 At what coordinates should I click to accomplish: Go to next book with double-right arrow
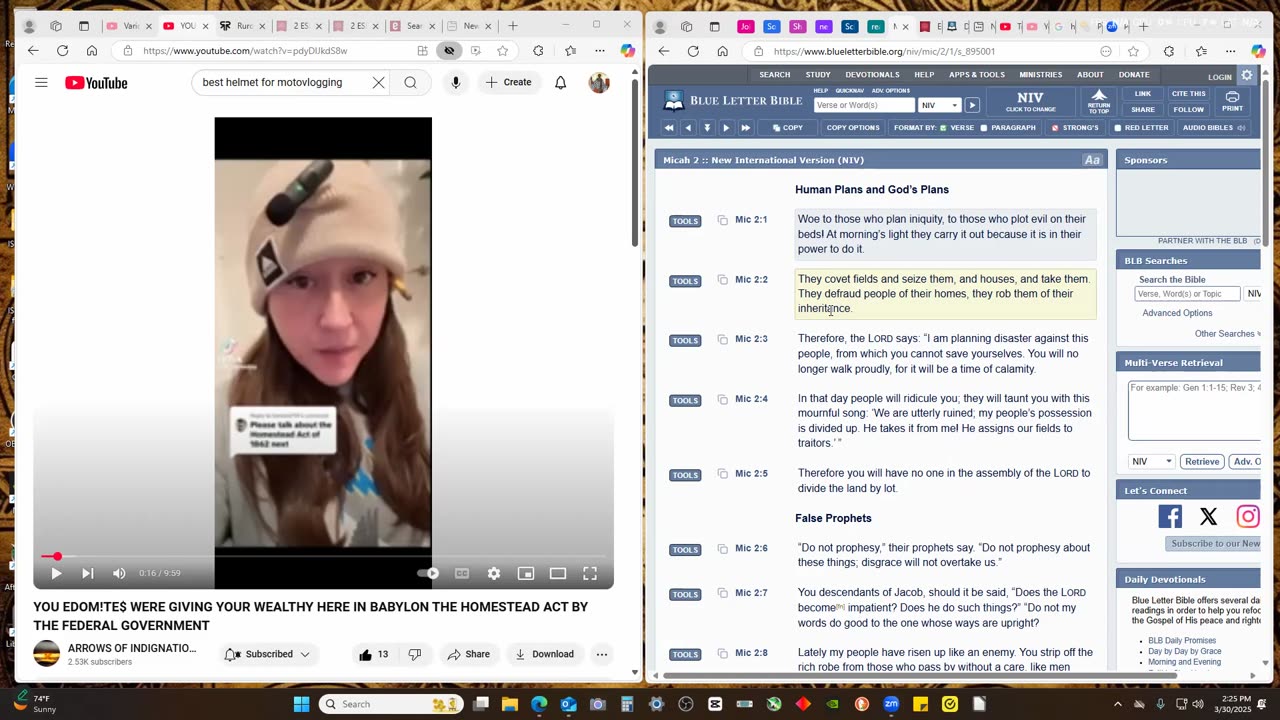(745, 128)
